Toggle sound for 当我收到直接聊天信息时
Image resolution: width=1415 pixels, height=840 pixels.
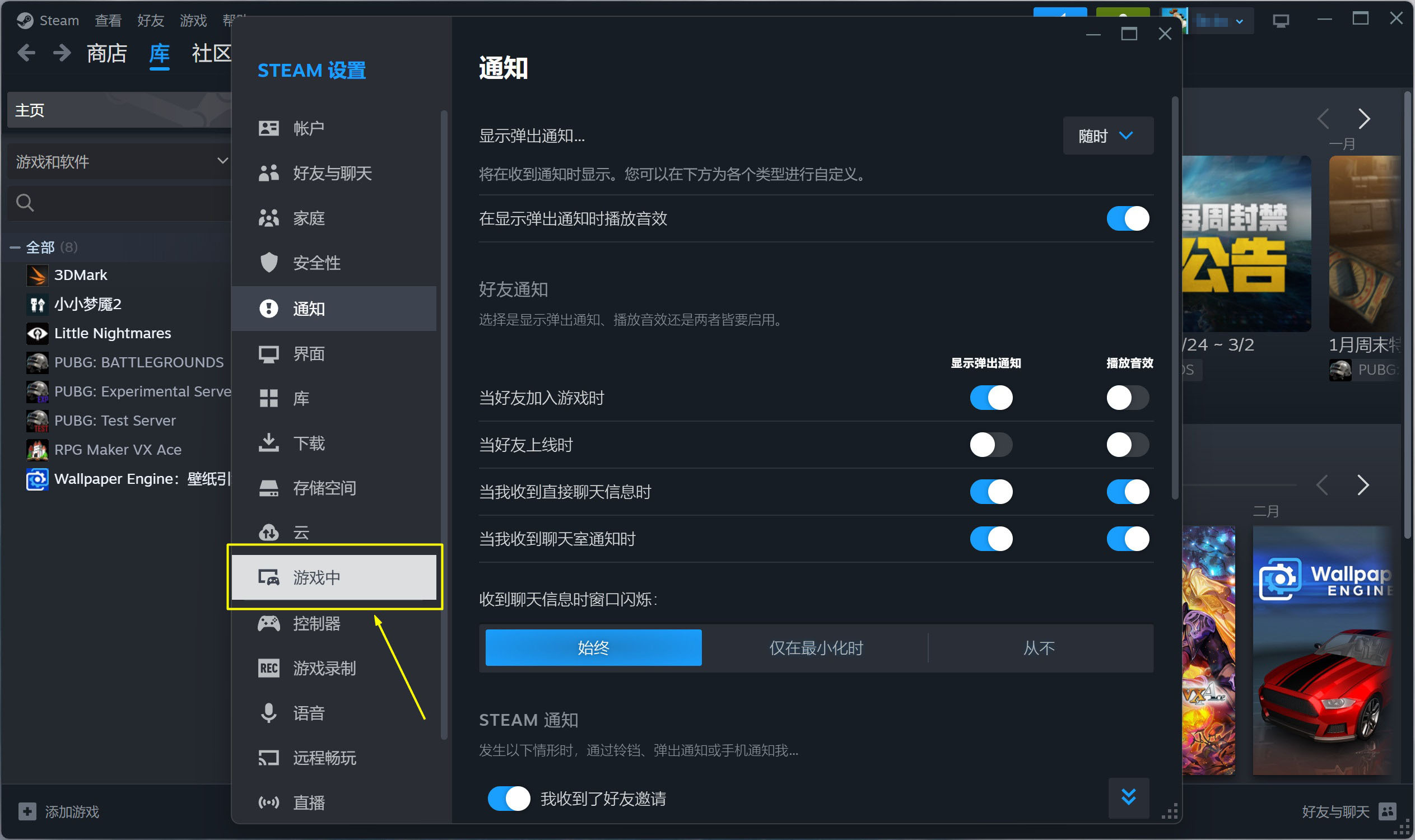click(1128, 491)
